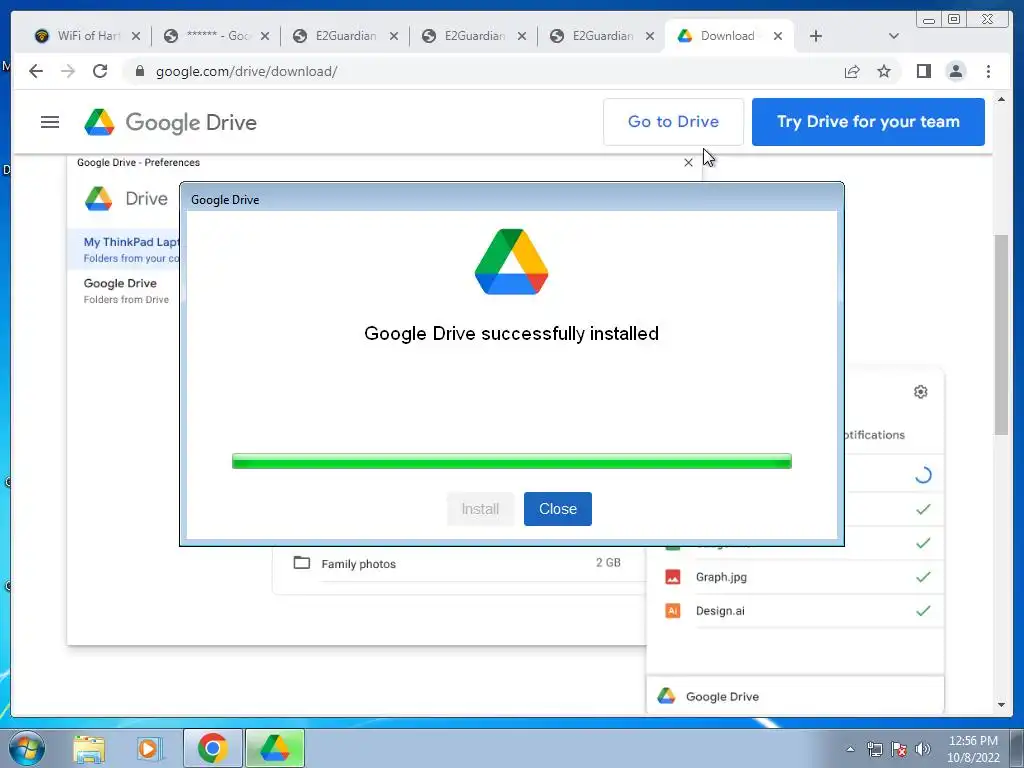Image resolution: width=1024 pixels, height=768 pixels.
Task: Go back in browser history
Action: pyautogui.click(x=36, y=71)
